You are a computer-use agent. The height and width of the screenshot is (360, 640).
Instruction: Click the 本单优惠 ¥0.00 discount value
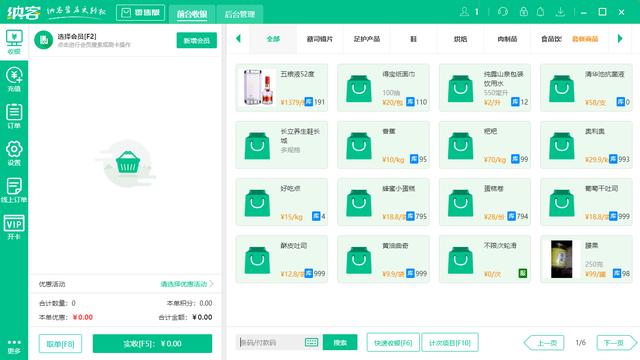[82, 317]
